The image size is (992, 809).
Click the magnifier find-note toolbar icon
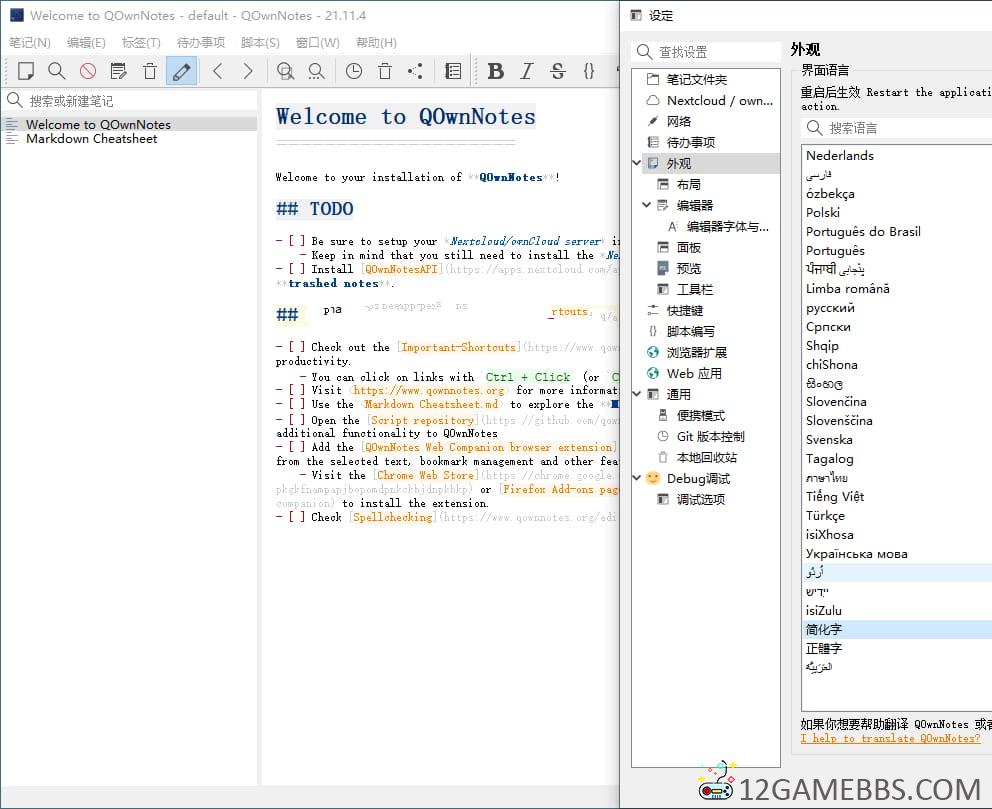point(57,71)
